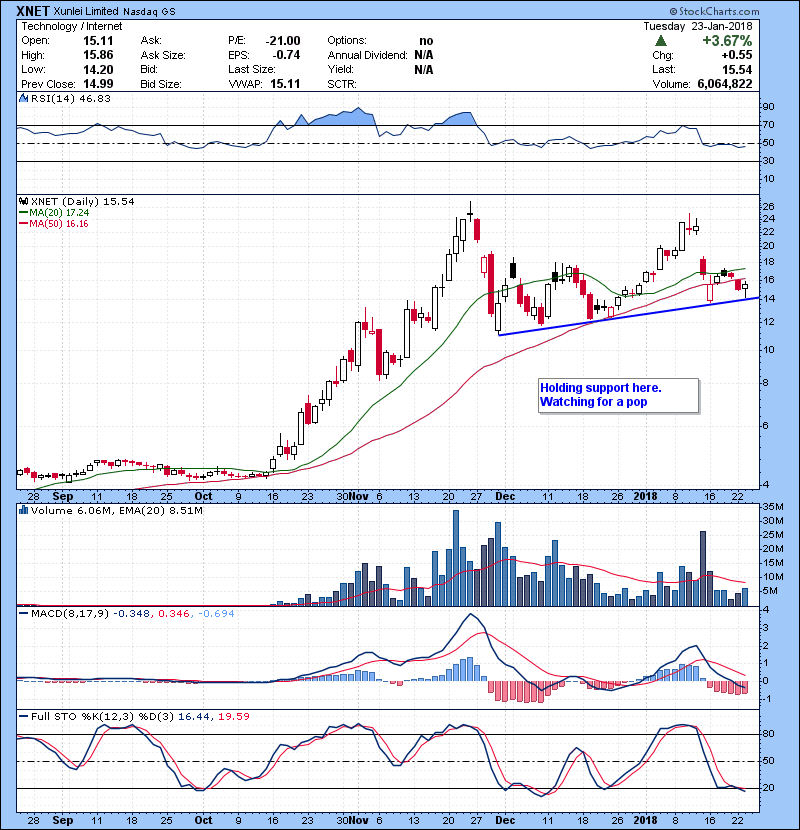Click the 35M tick on volume axis
Viewport: 800px width, 830px height.
[772, 507]
